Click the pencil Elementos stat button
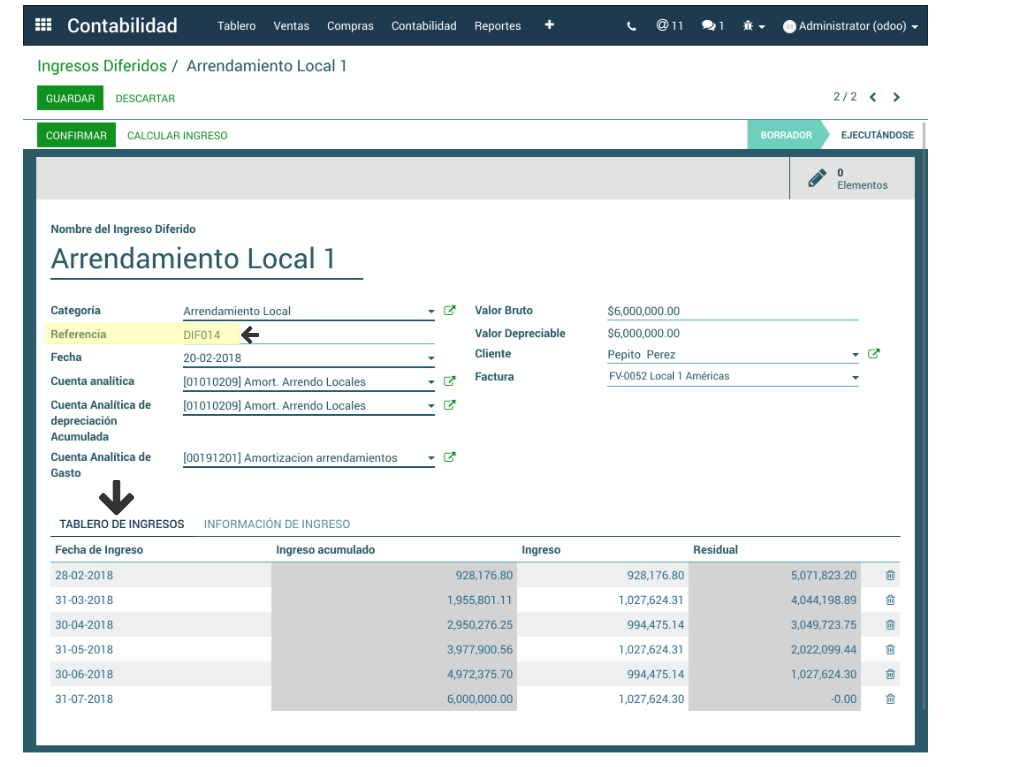The image size is (1023, 767). pos(850,179)
